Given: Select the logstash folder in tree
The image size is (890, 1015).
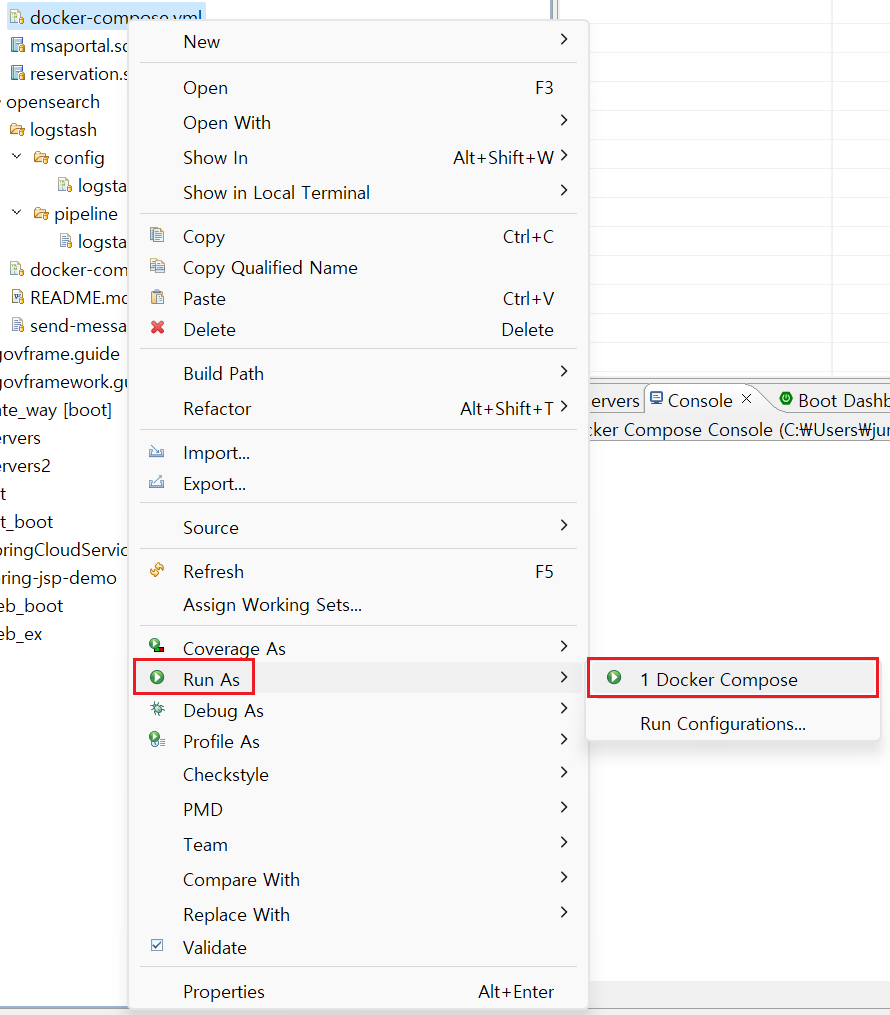Looking at the screenshot, I should click(62, 130).
